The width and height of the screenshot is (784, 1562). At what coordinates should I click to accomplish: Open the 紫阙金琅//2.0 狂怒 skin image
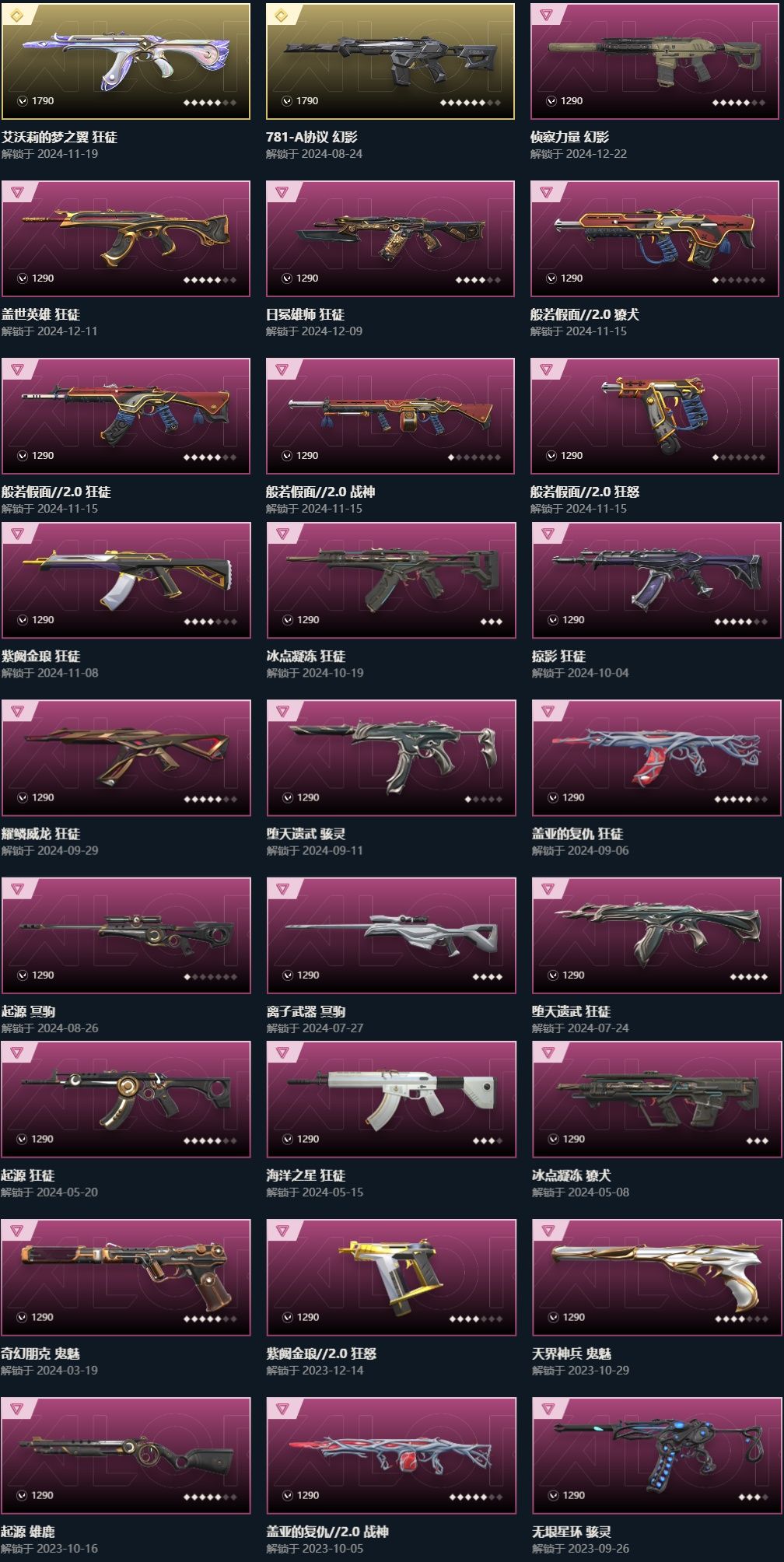[x=391, y=1277]
